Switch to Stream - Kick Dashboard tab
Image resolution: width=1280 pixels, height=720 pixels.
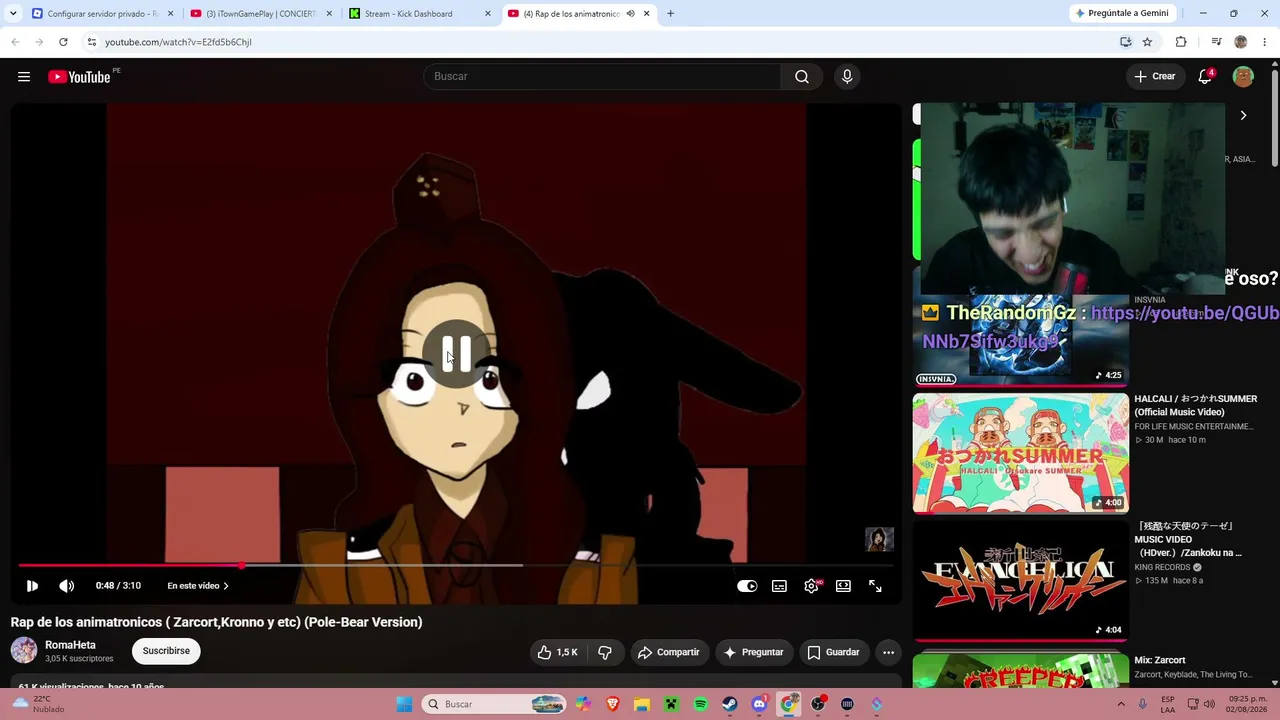click(x=420, y=14)
